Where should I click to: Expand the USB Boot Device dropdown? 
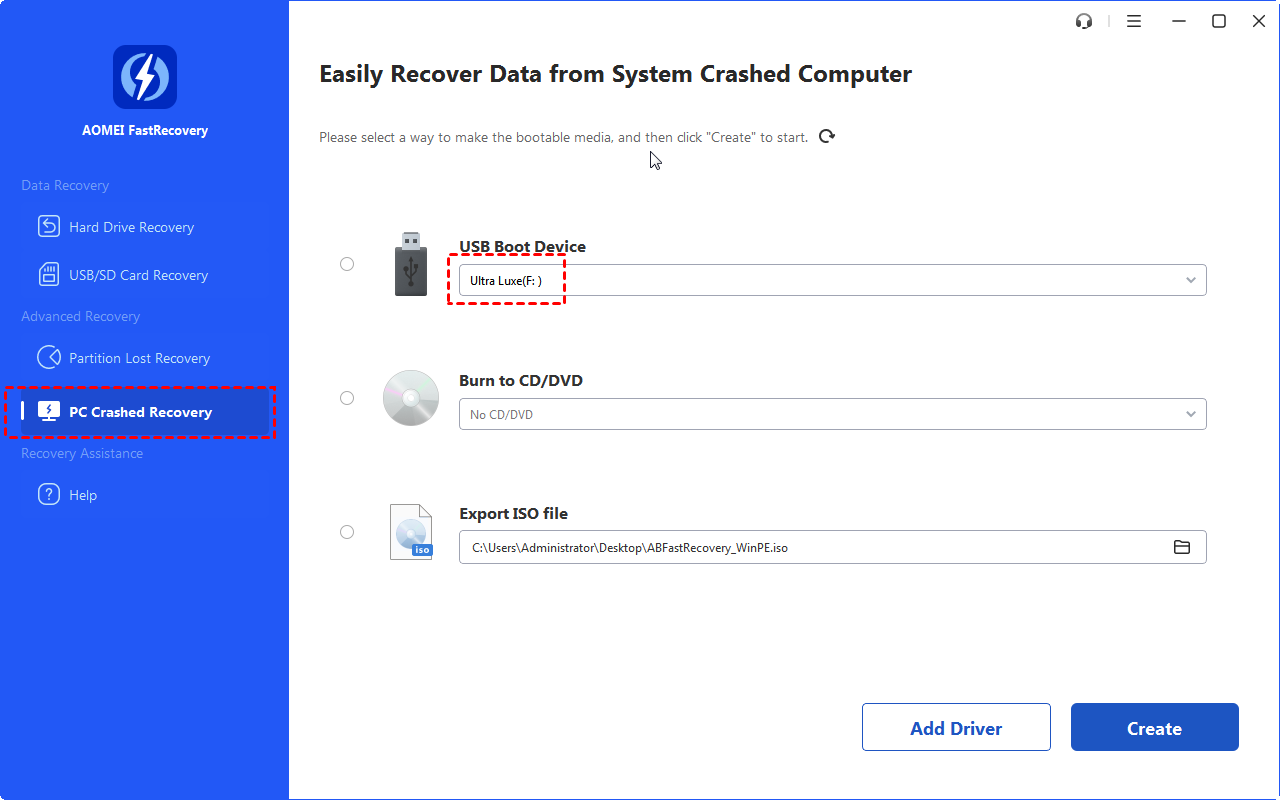pos(1190,281)
